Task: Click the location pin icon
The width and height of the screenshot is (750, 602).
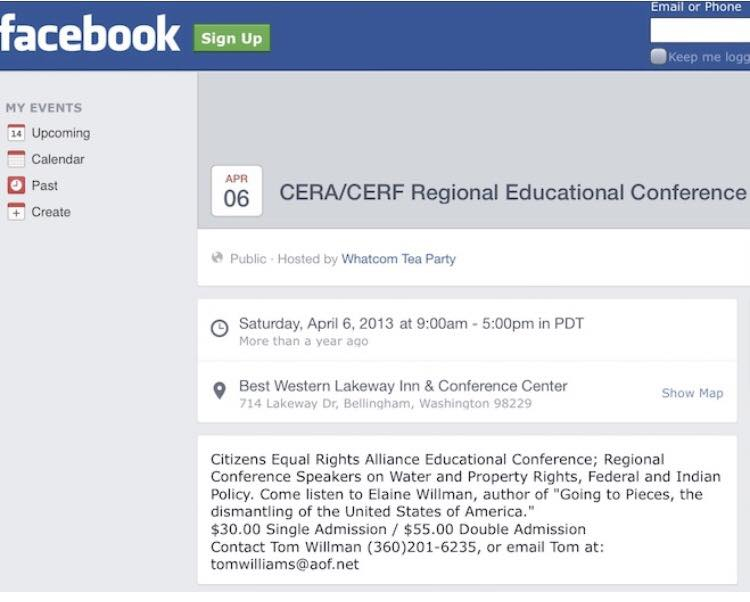Action: click(x=219, y=391)
